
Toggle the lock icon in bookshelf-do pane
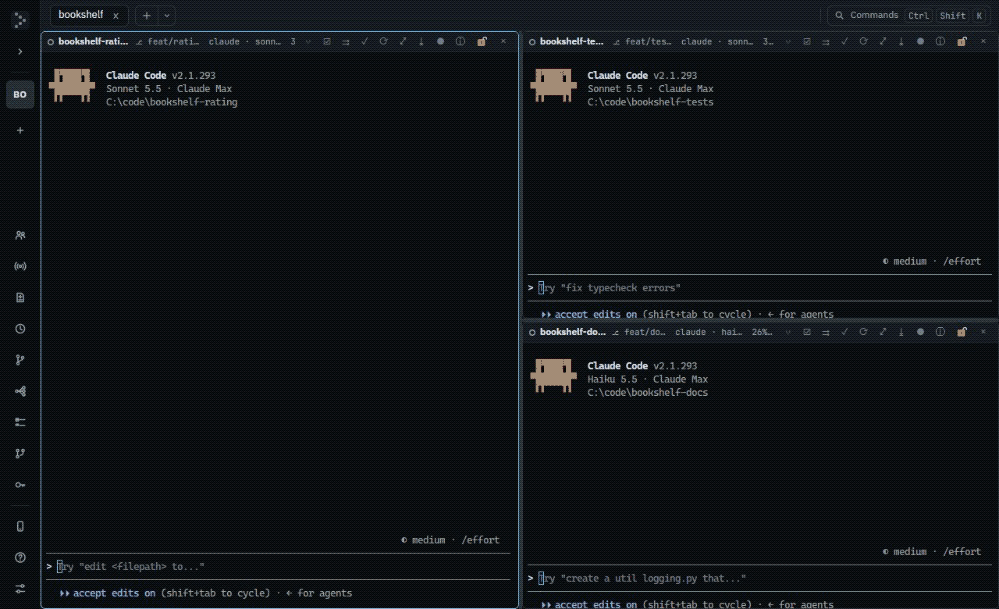coord(961,332)
